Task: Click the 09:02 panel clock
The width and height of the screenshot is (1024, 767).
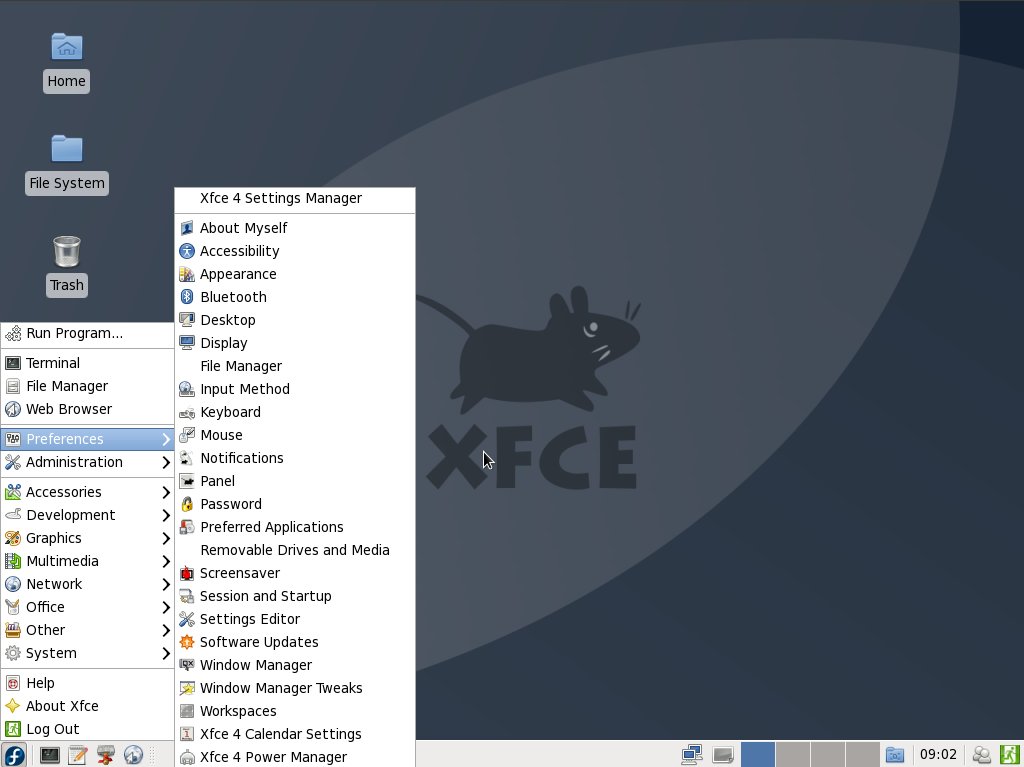Action: tap(938, 755)
